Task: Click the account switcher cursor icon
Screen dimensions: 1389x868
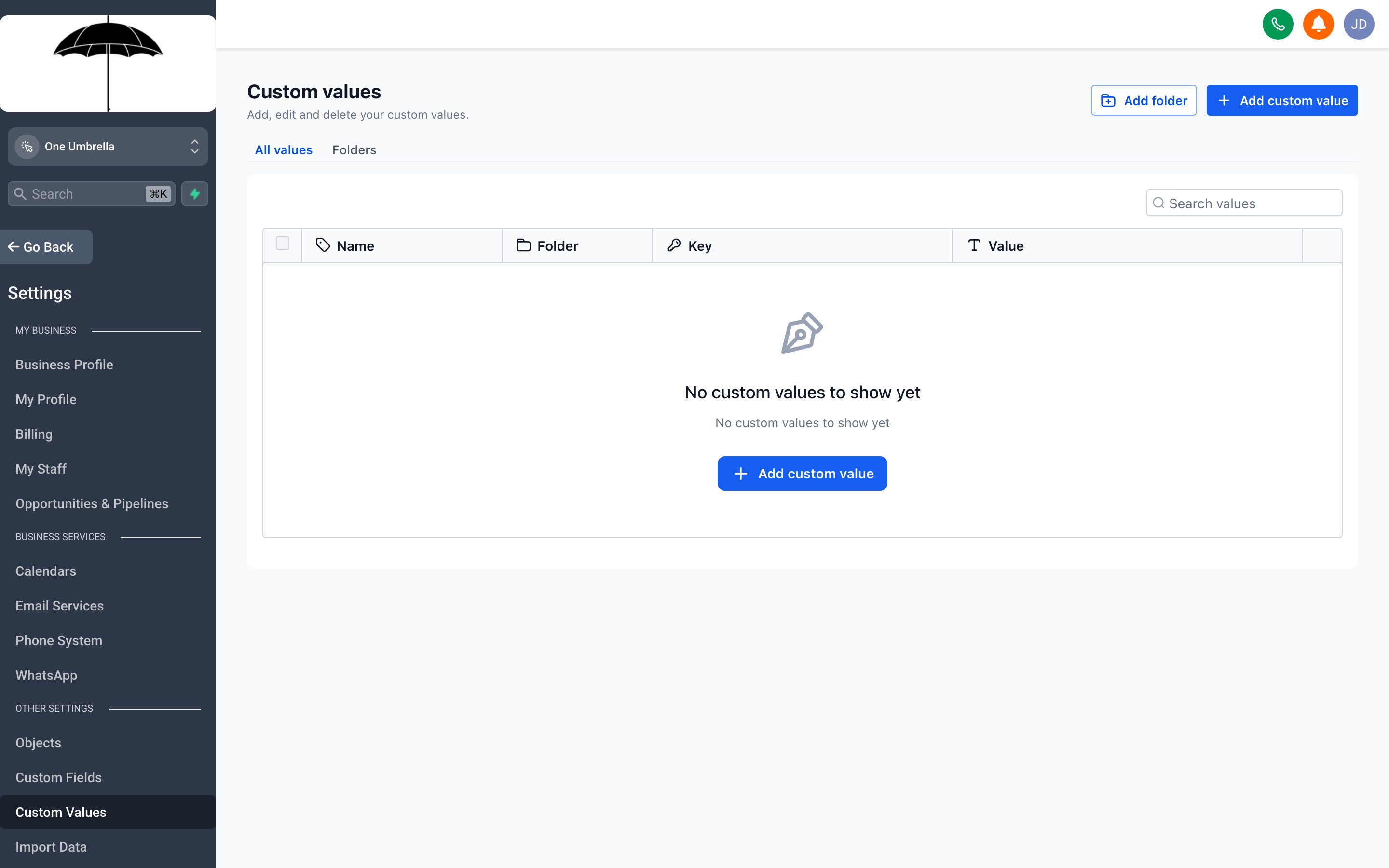Action: [27, 147]
